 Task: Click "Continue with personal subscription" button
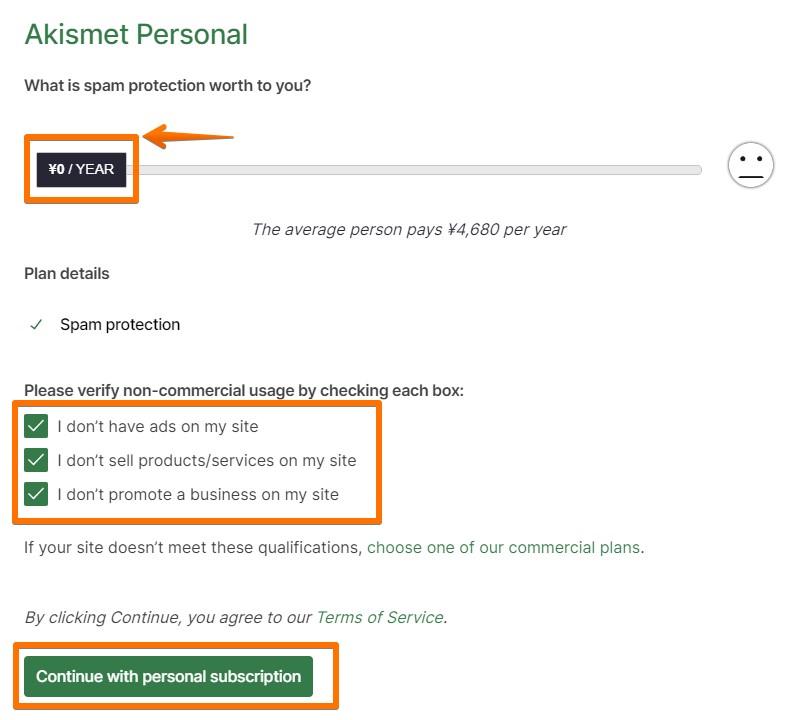tap(171, 676)
